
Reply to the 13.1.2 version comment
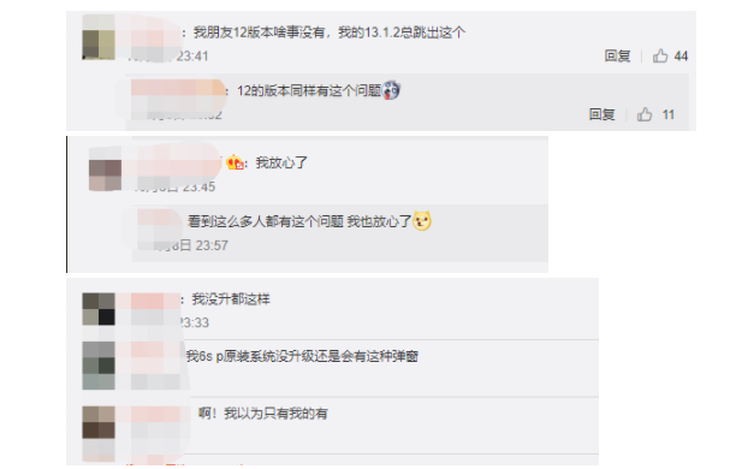click(617, 56)
